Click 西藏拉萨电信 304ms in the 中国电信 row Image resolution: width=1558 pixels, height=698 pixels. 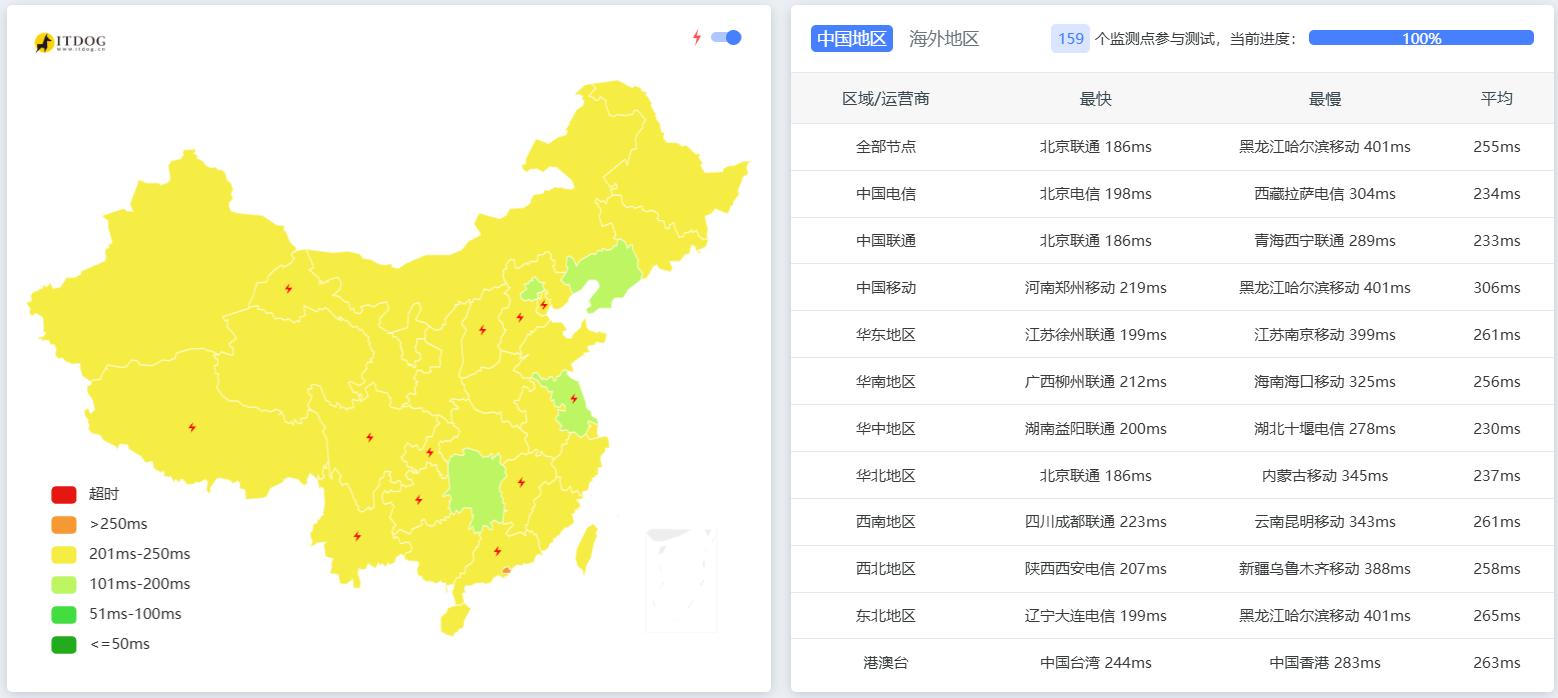pyautogui.click(x=1324, y=193)
